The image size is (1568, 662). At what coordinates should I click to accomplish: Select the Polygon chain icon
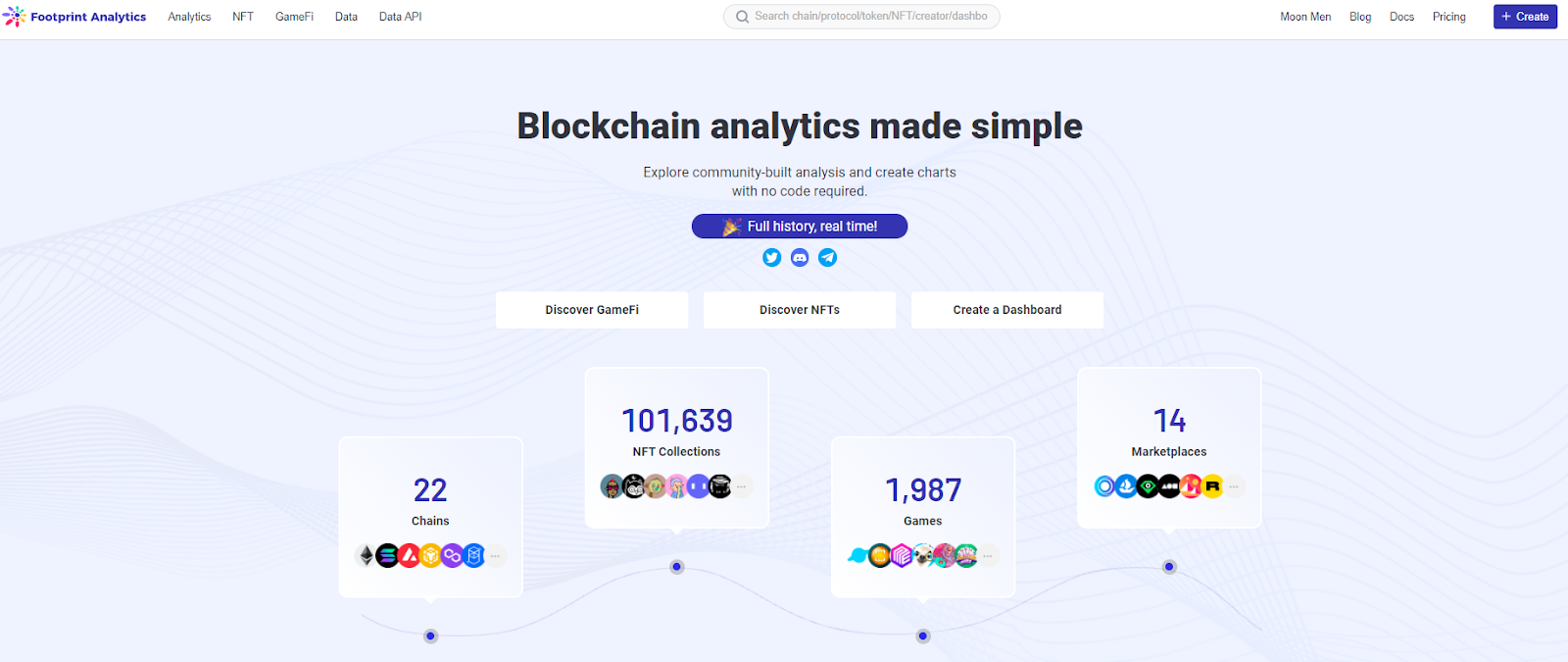pyautogui.click(x=451, y=555)
